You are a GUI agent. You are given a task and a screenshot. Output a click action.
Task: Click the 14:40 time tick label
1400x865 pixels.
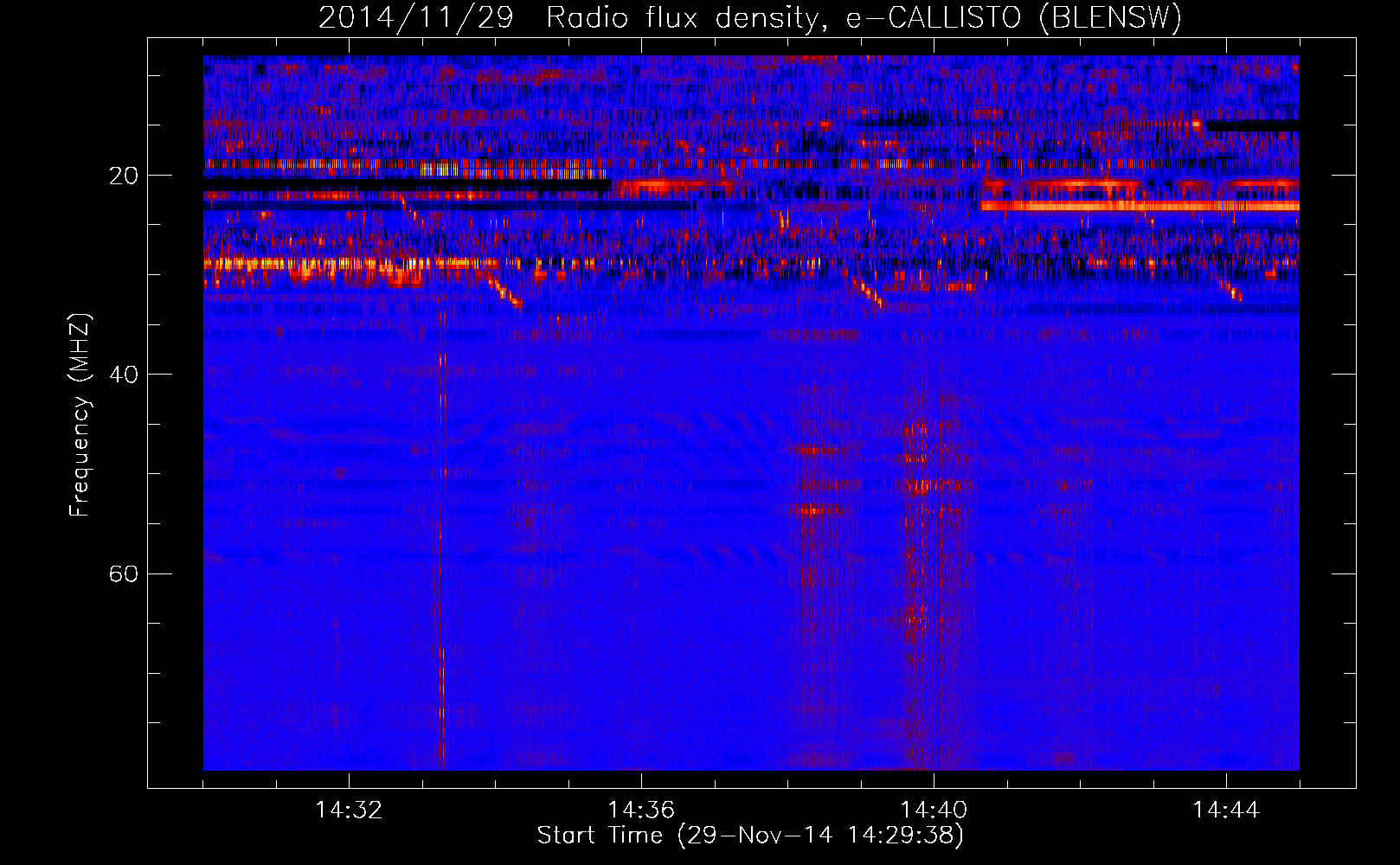point(934,811)
